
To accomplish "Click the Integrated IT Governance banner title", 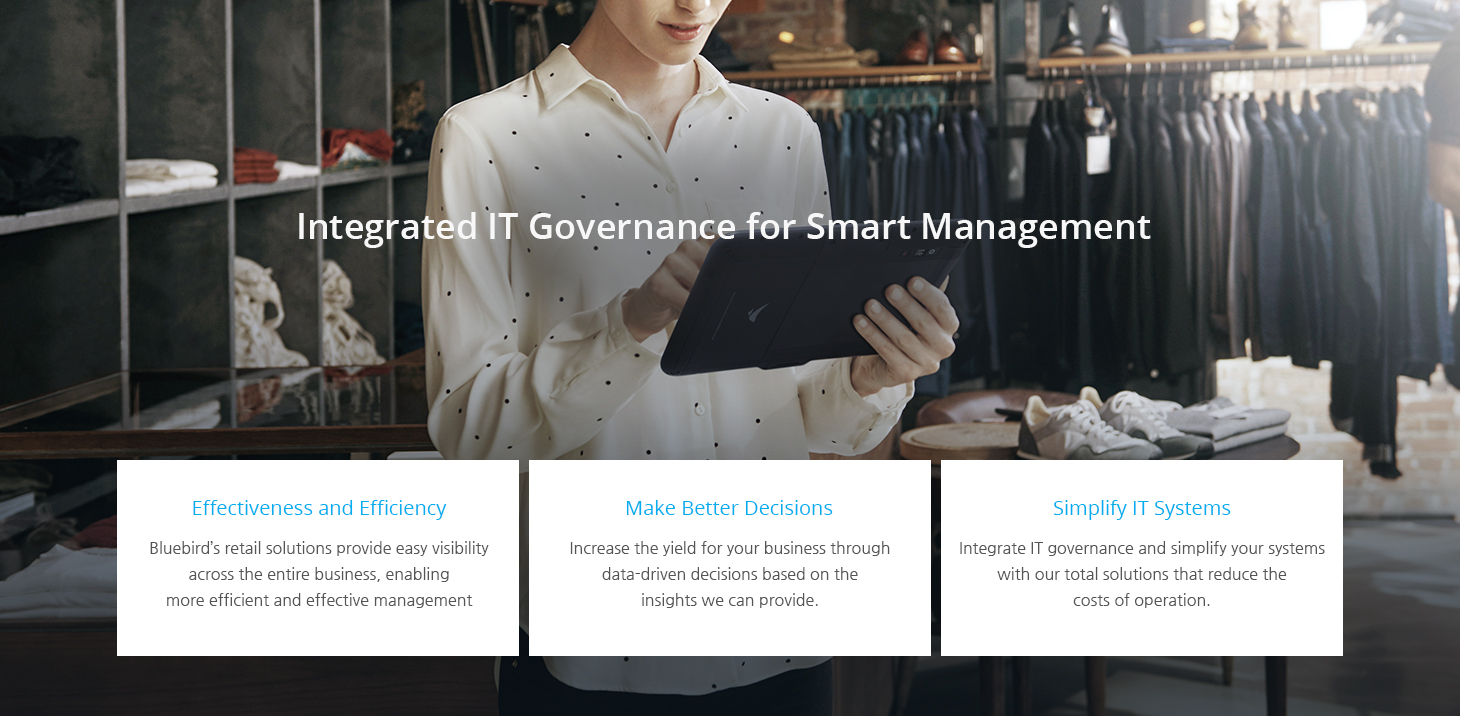I will [x=724, y=227].
